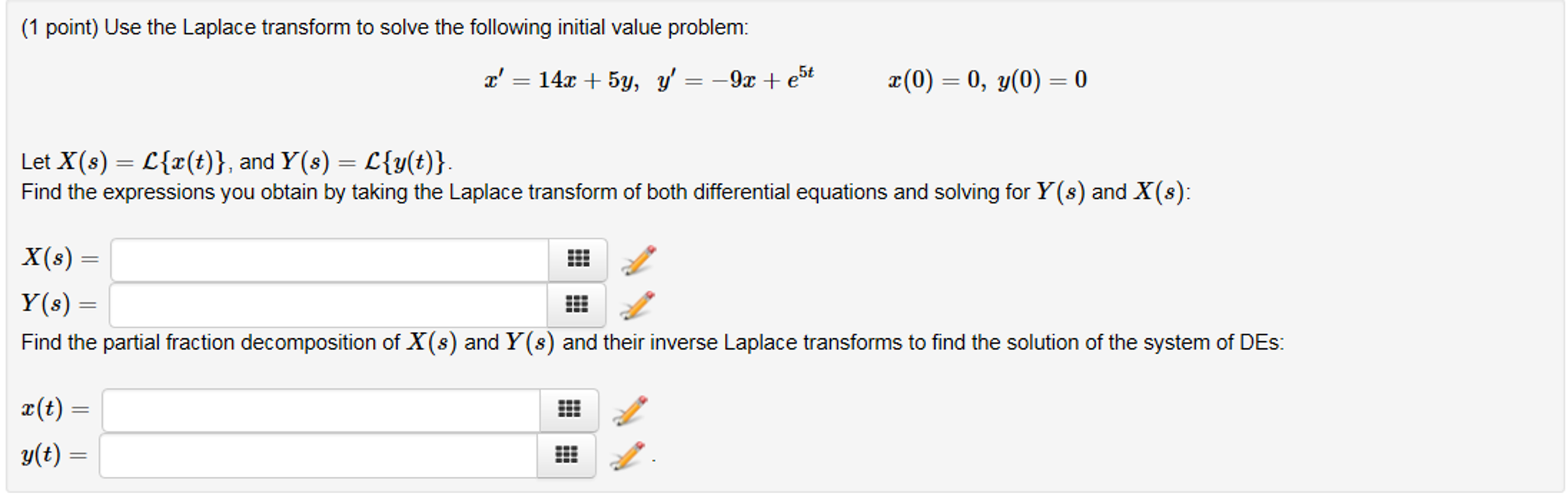The width and height of the screenshot is (1568, 500).
Task: Click the pencil editor icon for X(s)
Action: [x=638, y=260]
